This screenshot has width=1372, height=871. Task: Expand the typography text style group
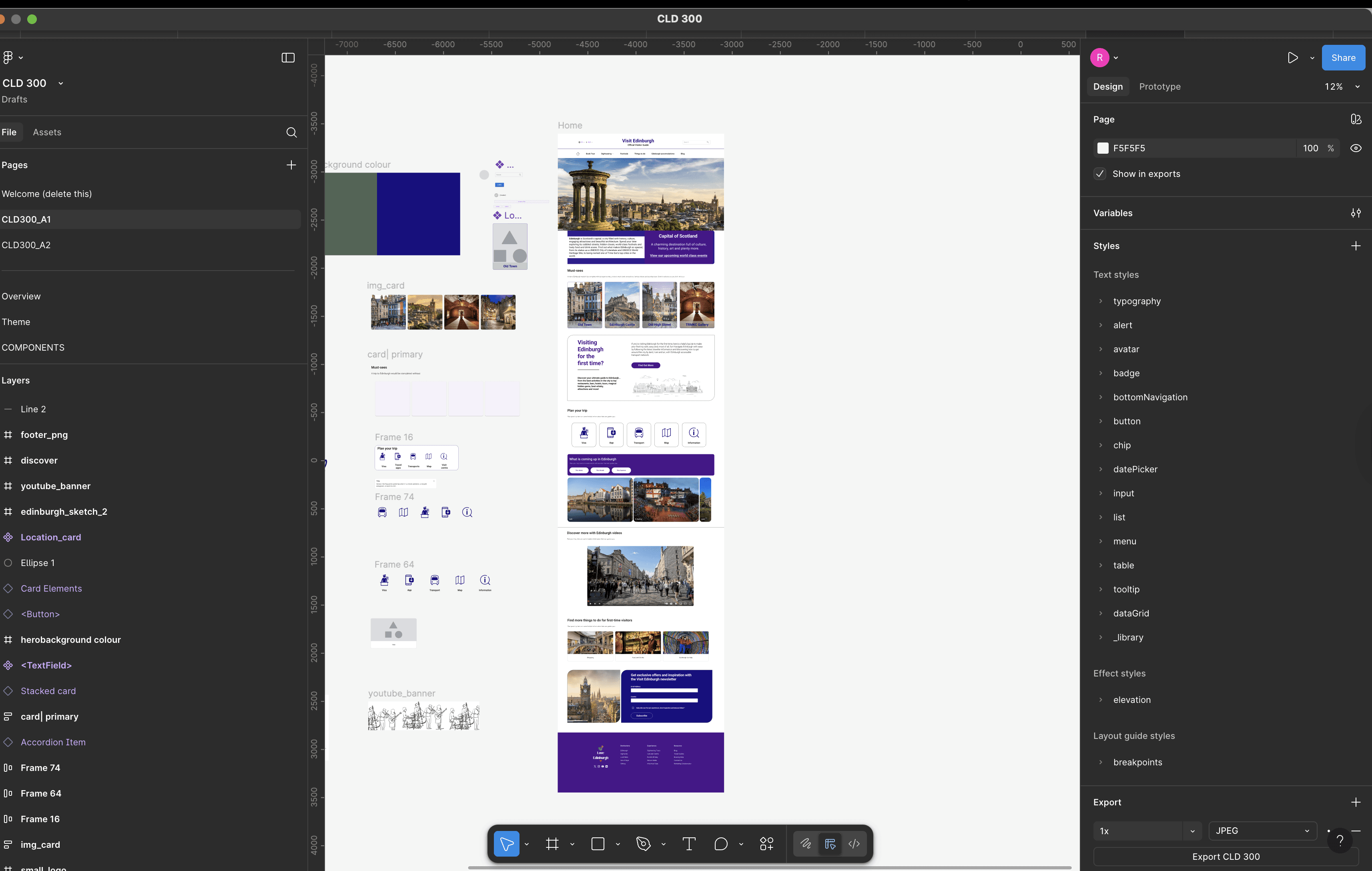point(1100,301)
